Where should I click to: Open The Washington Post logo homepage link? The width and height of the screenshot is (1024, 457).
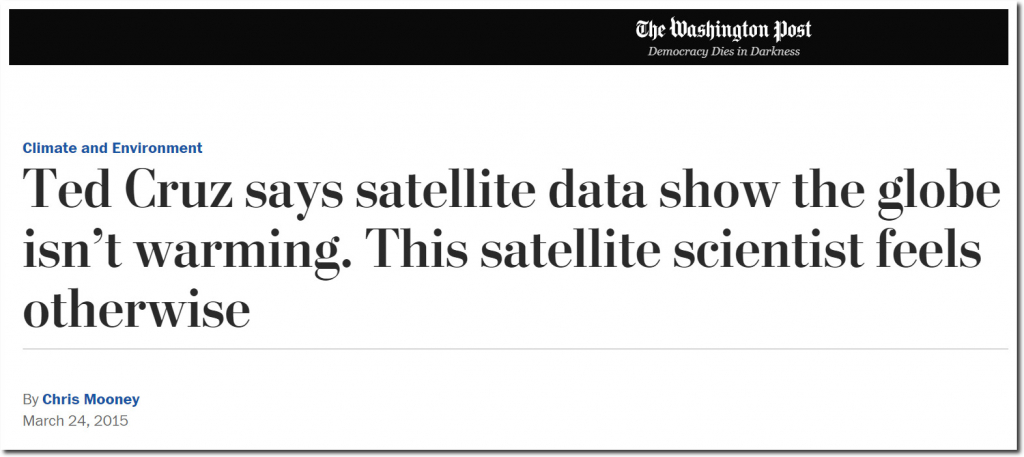(724, 29)
